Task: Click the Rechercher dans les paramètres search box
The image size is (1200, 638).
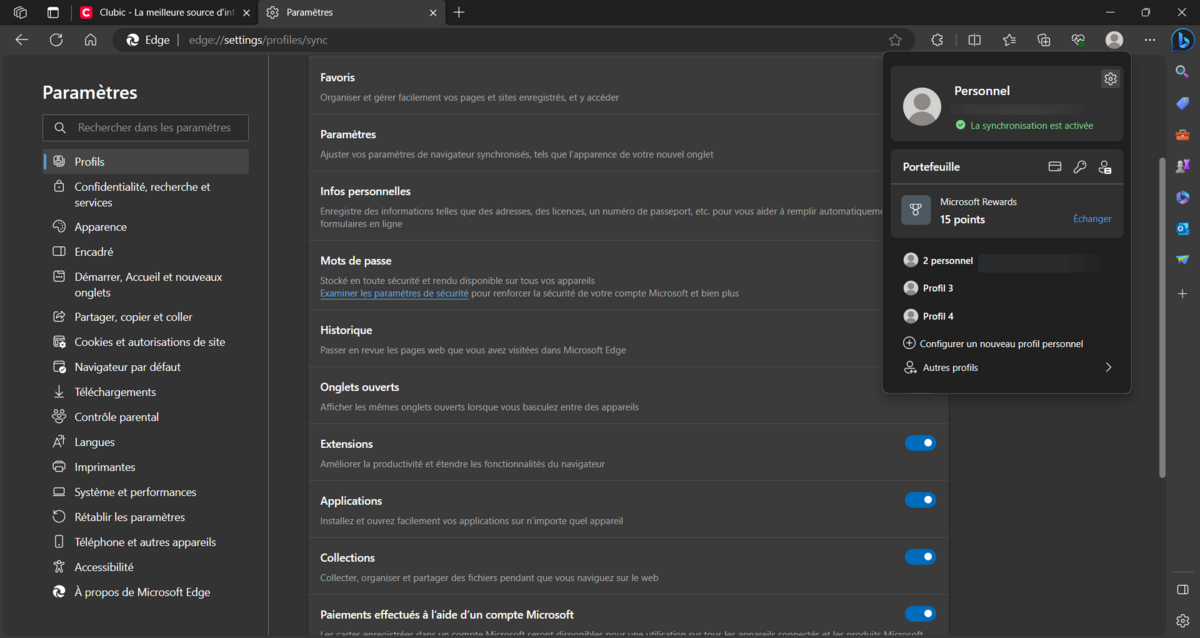Action: pyautogui.click(x=146, y=128)
